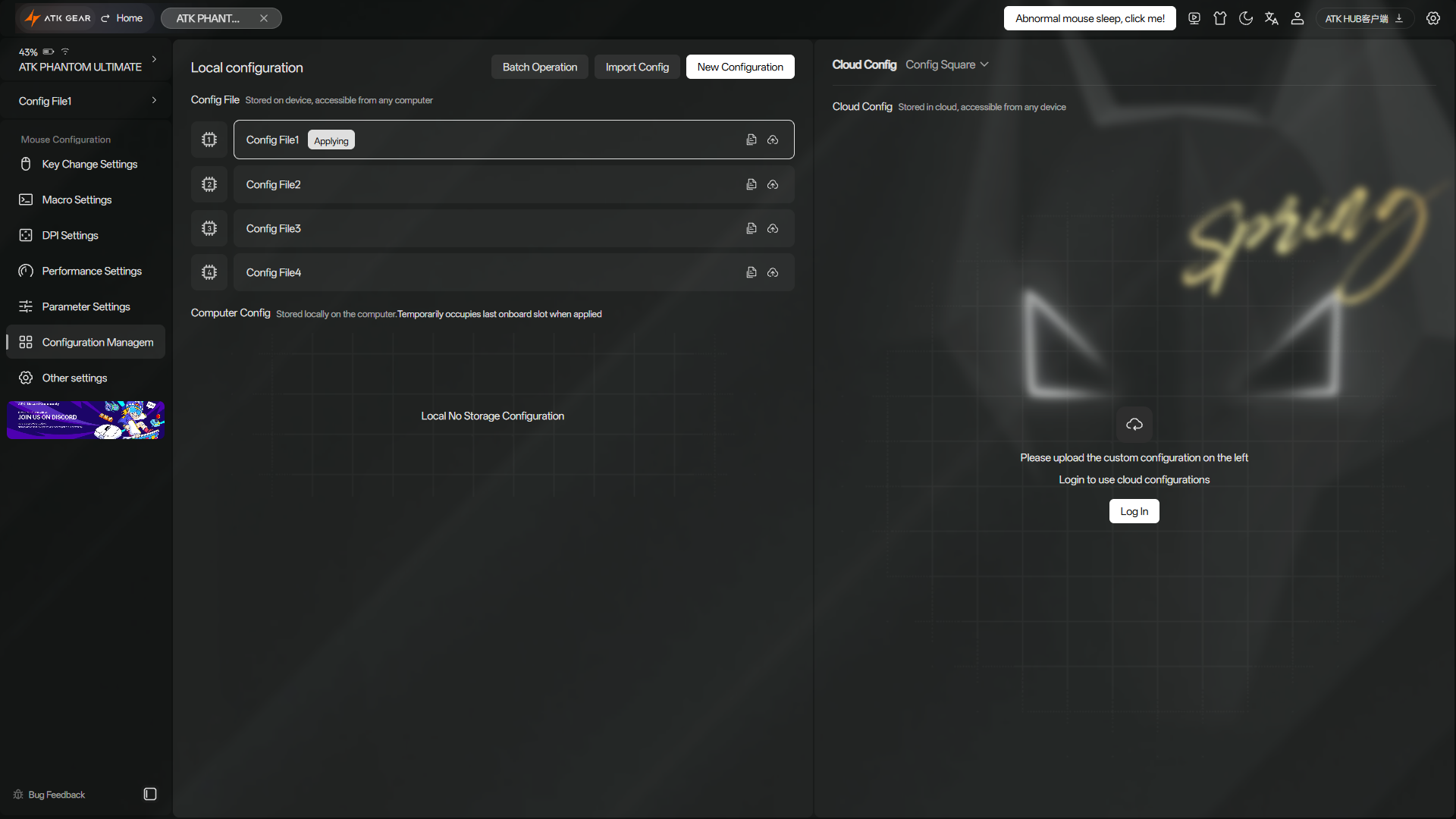Click the Log In button

[x=1134, y=511]
